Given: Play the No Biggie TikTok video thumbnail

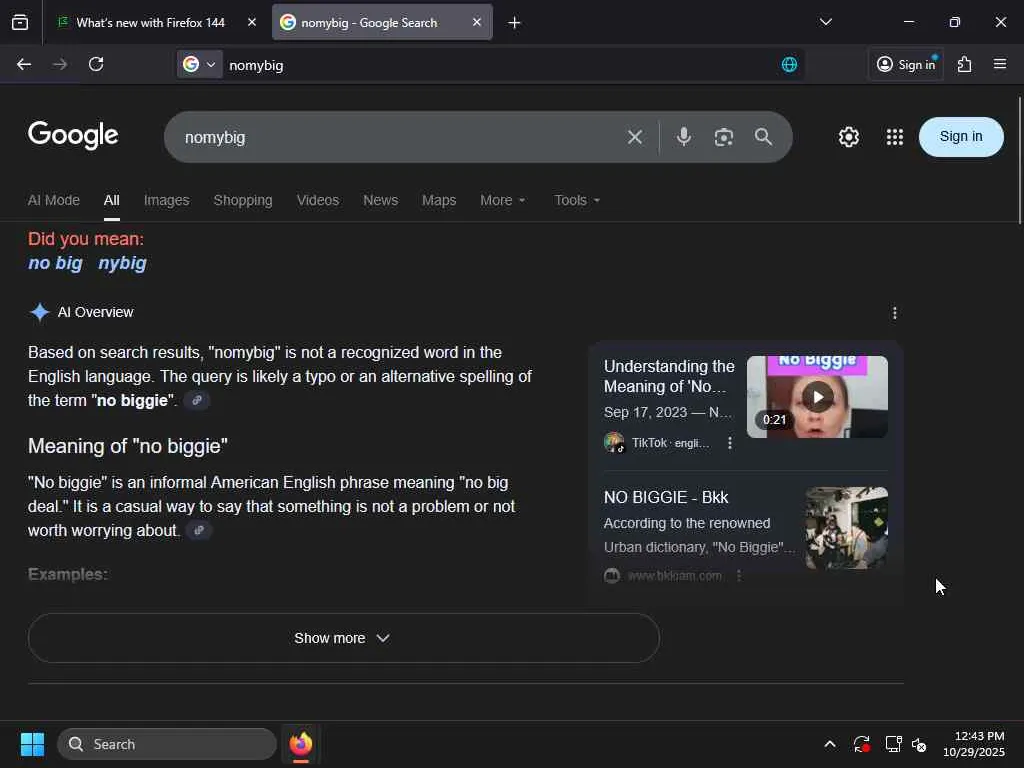Looking at the screenshot, I should click(817, 397).
